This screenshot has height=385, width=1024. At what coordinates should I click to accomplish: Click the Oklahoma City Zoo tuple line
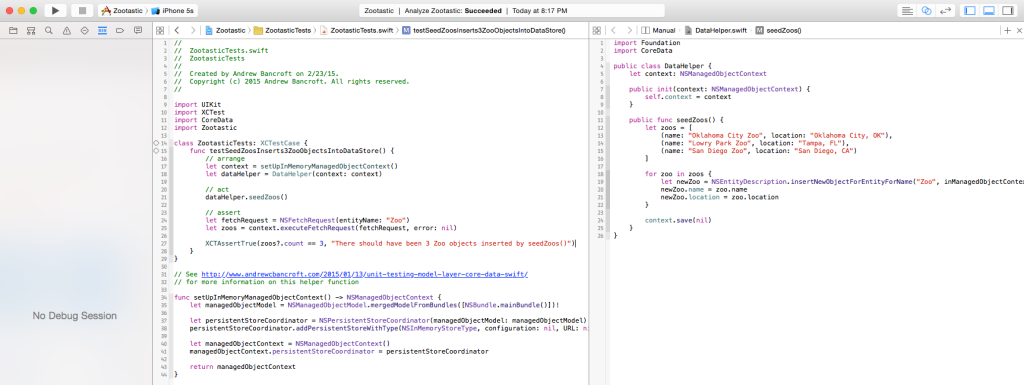[776, 135]
